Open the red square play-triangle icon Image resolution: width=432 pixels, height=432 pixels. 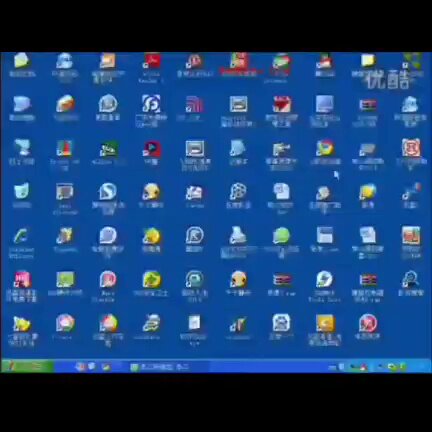coord(152,149)
